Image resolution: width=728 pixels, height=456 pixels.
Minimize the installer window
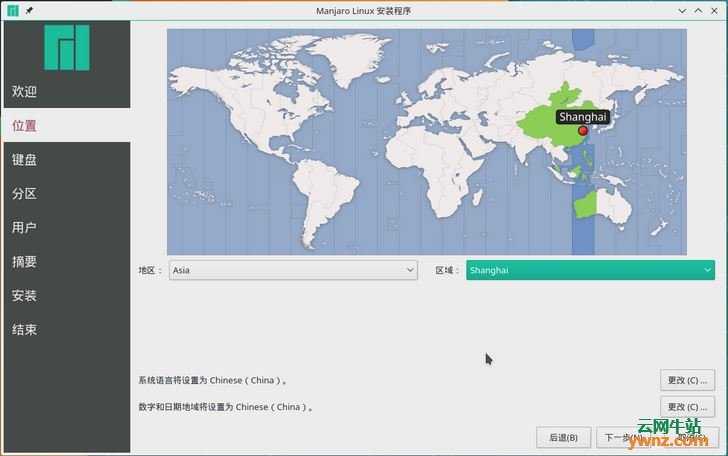click(682, 11)
